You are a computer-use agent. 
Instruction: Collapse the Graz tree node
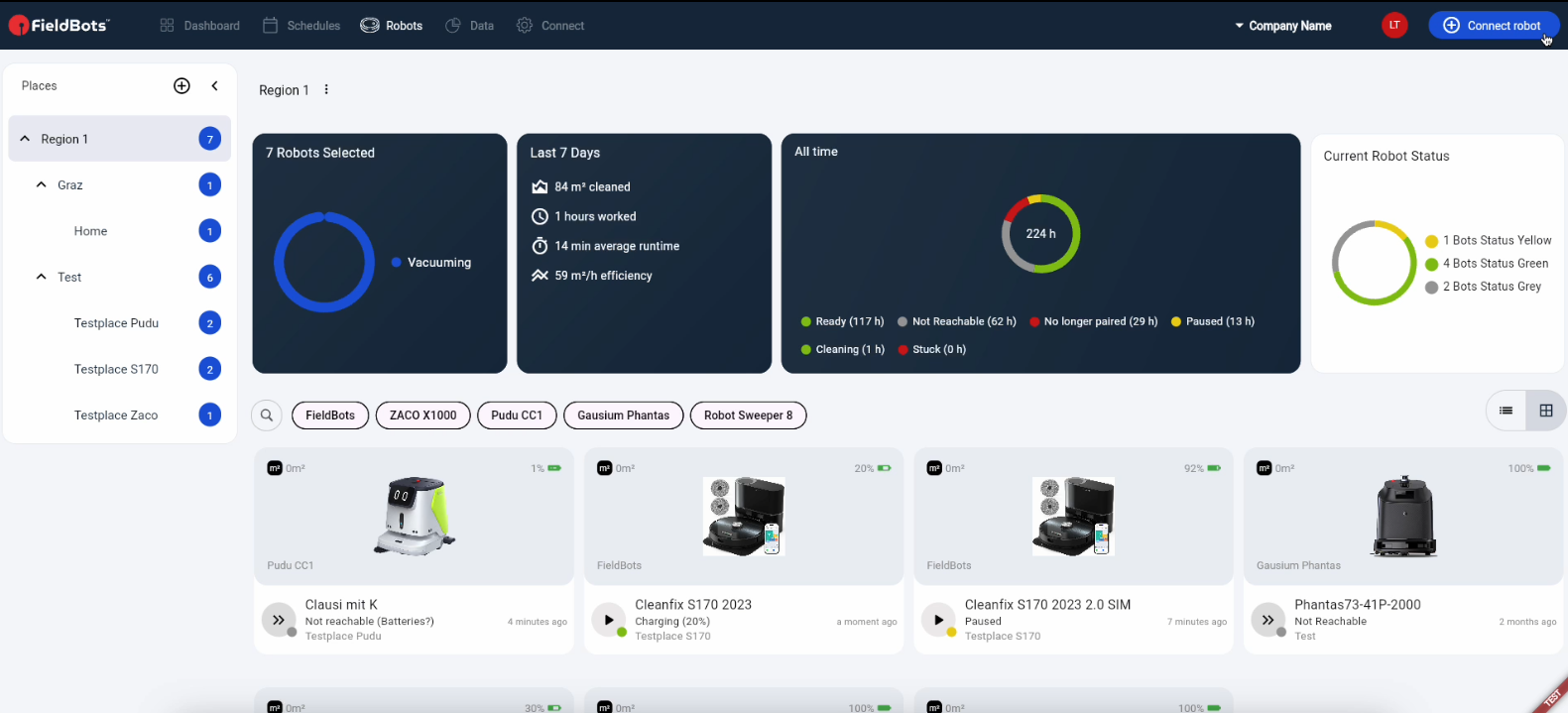point(41,185)
